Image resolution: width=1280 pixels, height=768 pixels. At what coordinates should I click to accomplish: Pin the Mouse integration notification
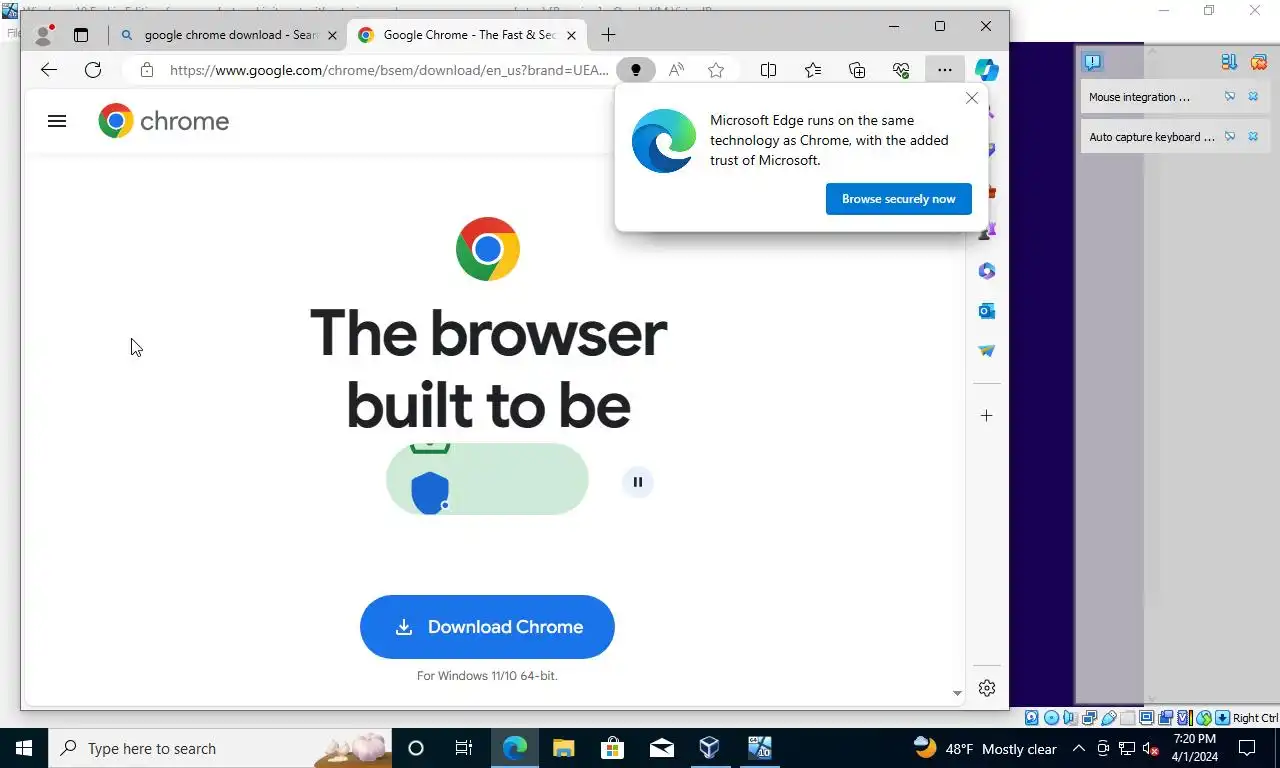[x=1230, y=97]
